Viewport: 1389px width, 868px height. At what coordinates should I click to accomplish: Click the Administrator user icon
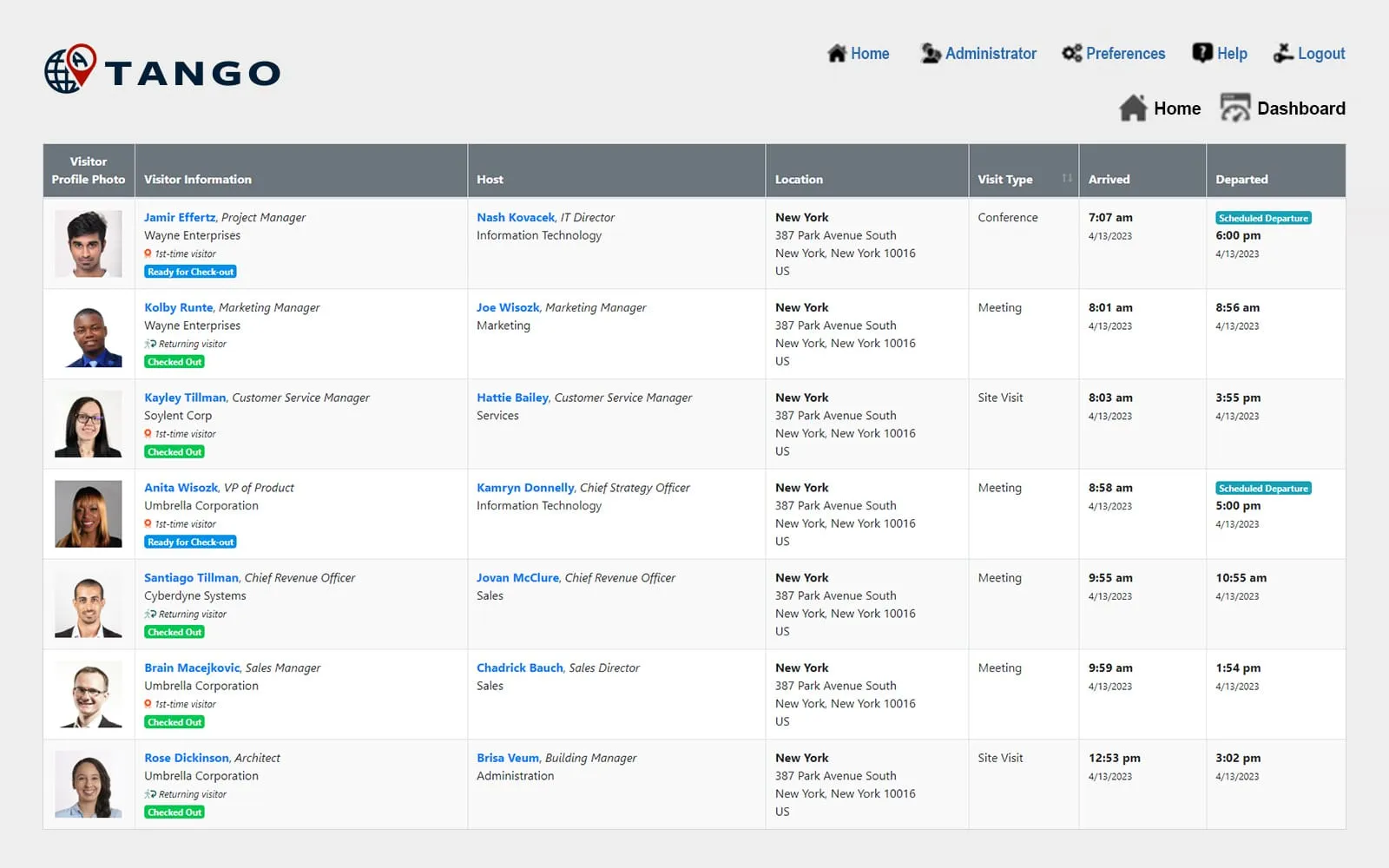[931, 54]
